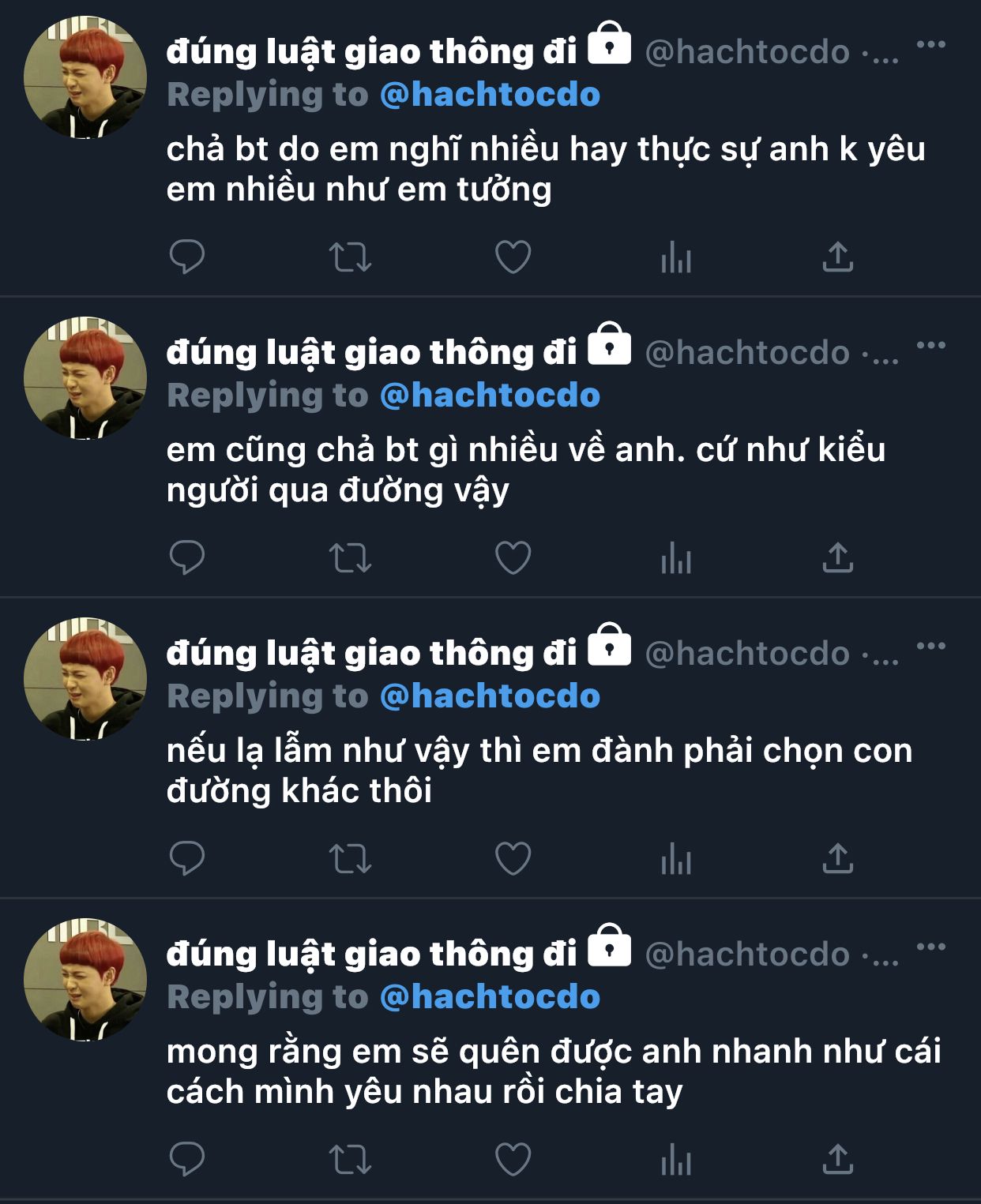
Task: Toggle like on the last tweet
Action: [x=513, y=1159]
